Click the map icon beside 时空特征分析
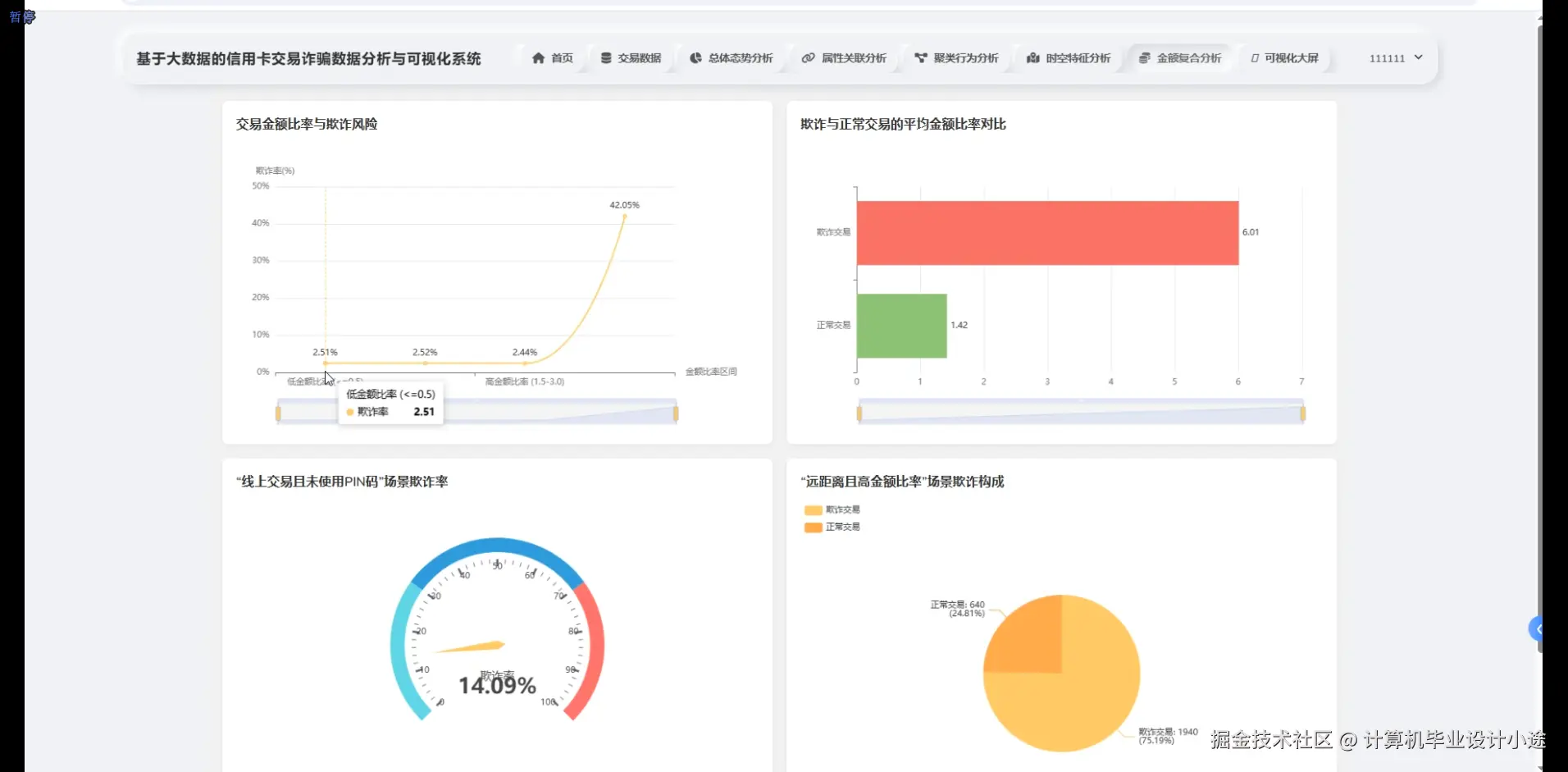 tap(1033, 58)
